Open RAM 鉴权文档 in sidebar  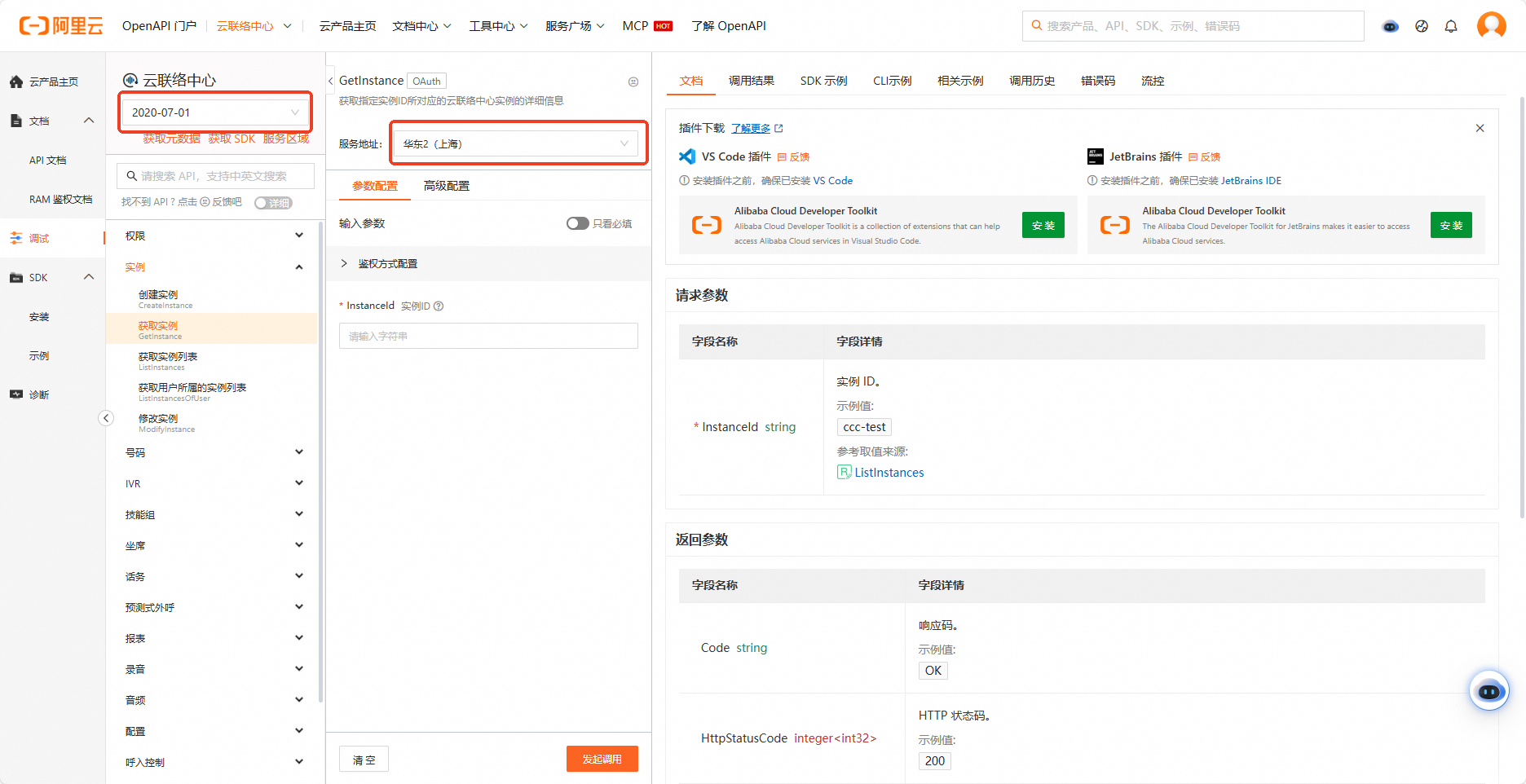(x=60, y=199)
